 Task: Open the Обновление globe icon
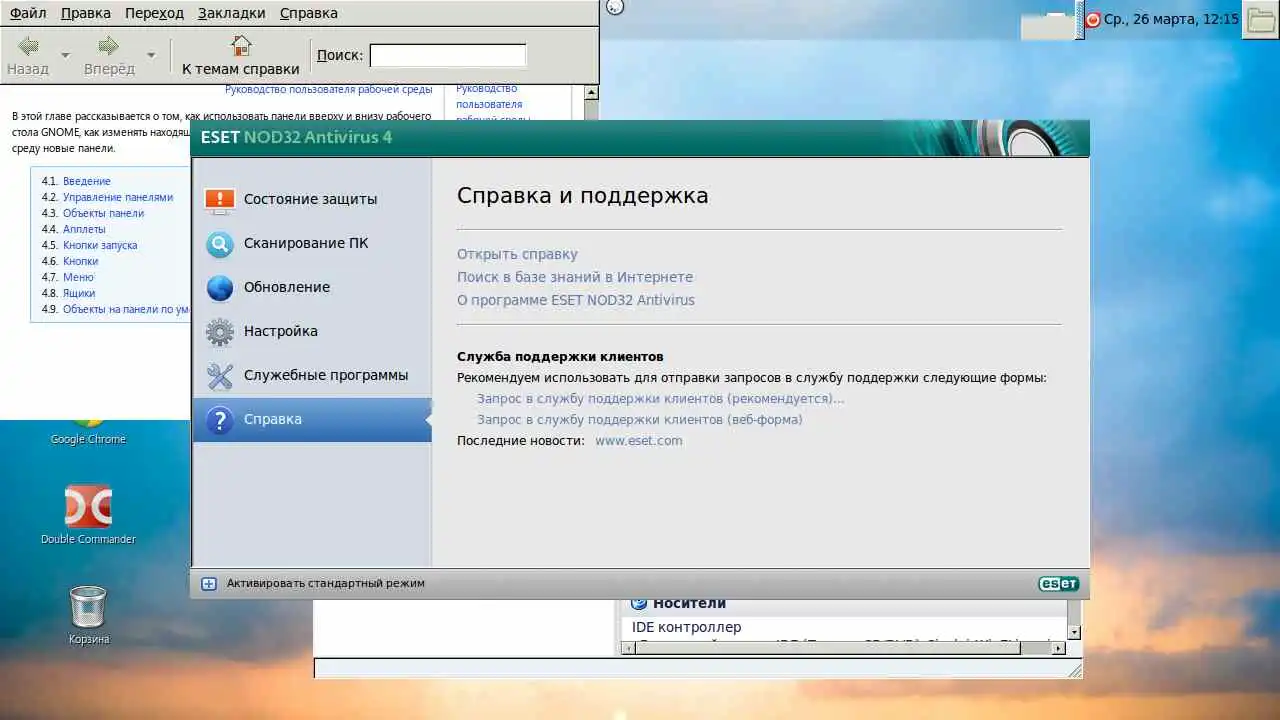click(220, 287)
